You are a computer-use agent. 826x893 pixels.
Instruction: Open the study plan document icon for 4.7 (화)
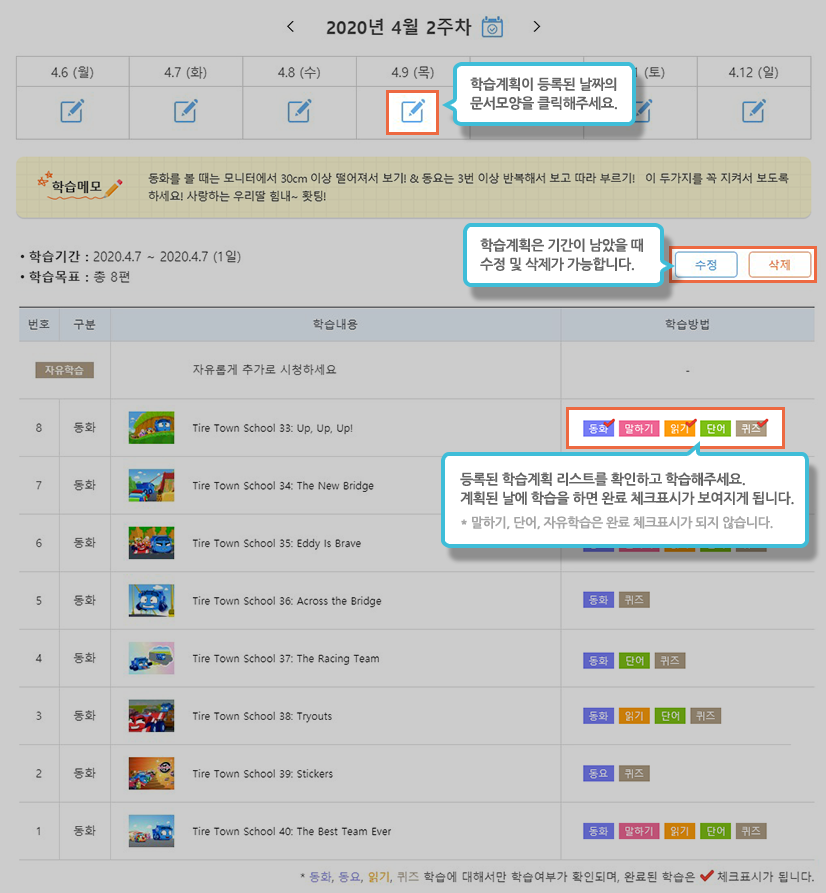click(186, 111)
